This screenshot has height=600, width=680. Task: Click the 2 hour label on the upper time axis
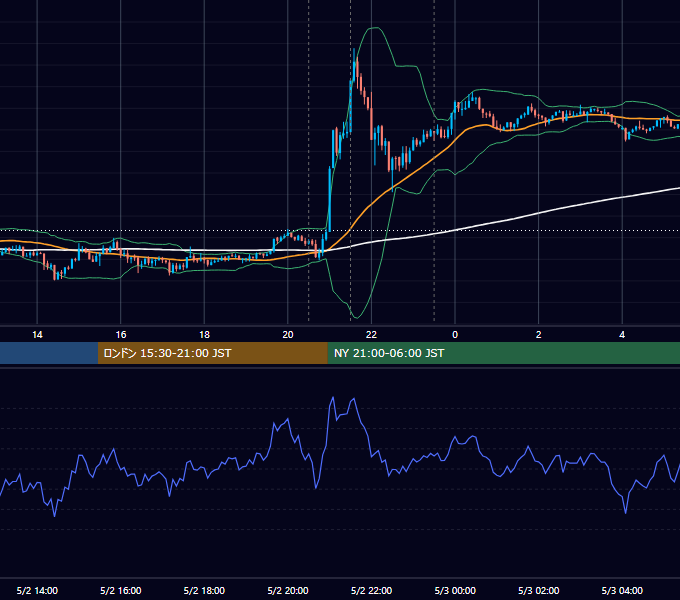tap(539, 335)
